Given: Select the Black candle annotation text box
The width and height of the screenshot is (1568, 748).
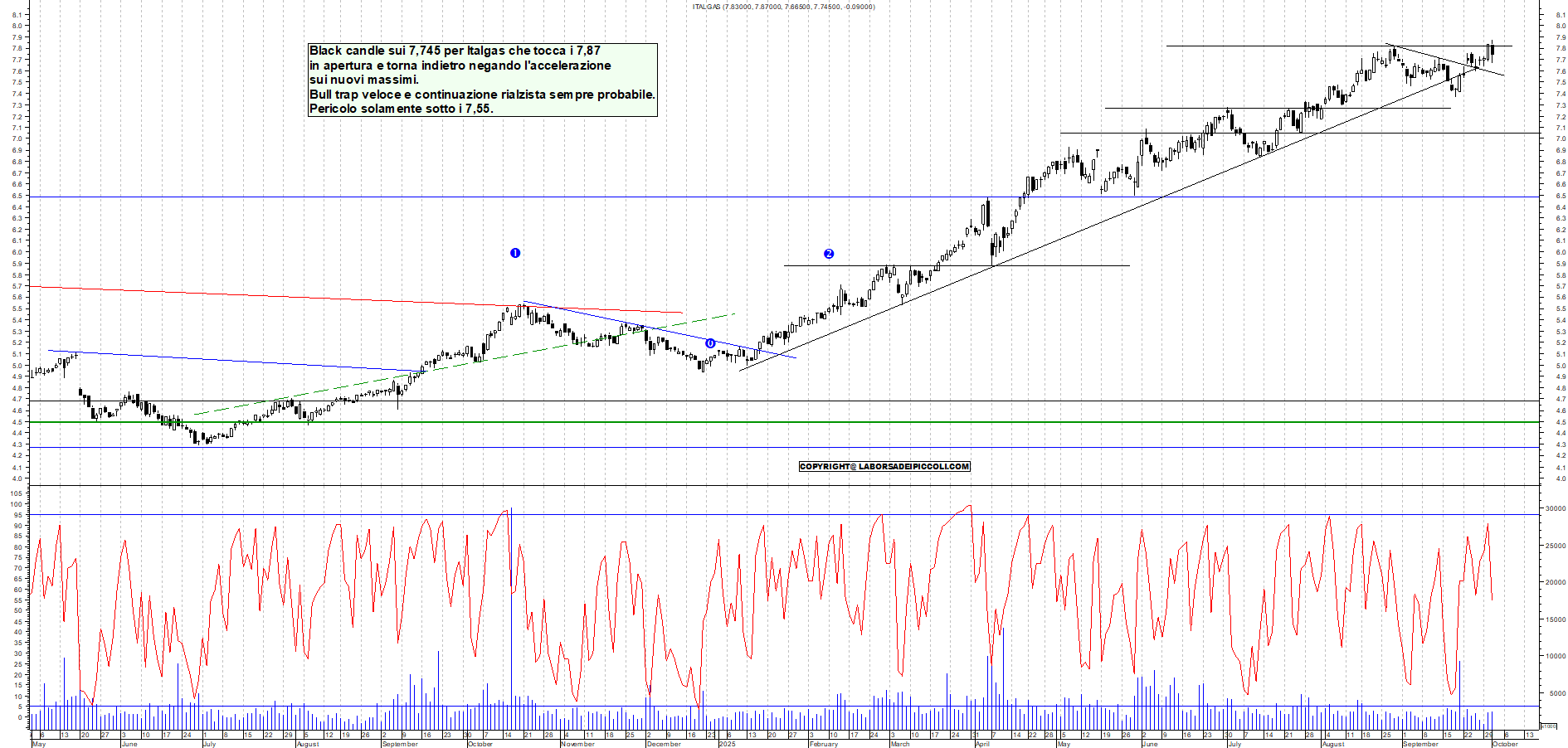Looking at the screenshot, I should pos(482,80).
